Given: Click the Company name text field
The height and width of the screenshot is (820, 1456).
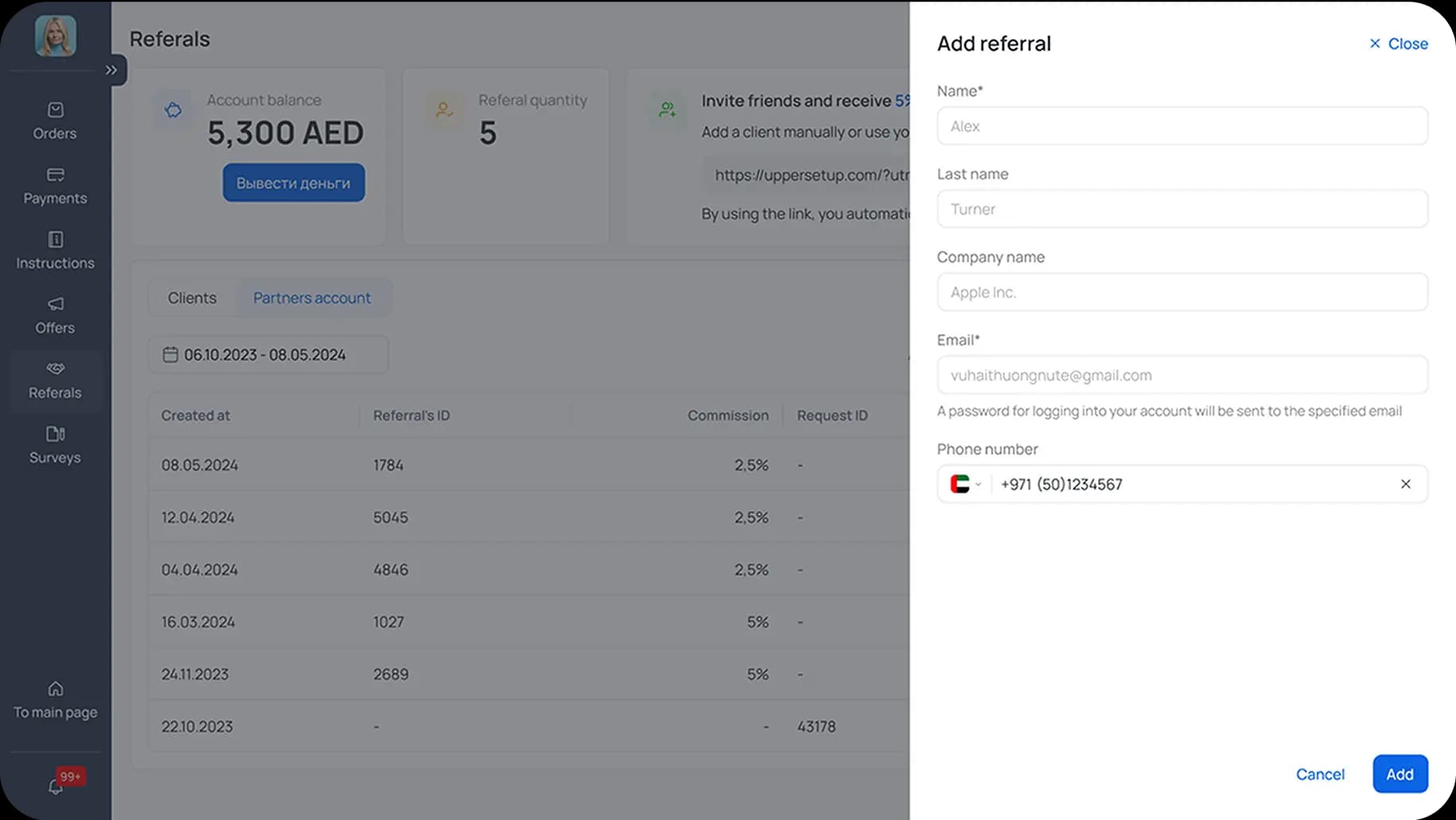Looking at the screenshot, I should tap(1182, 293).
